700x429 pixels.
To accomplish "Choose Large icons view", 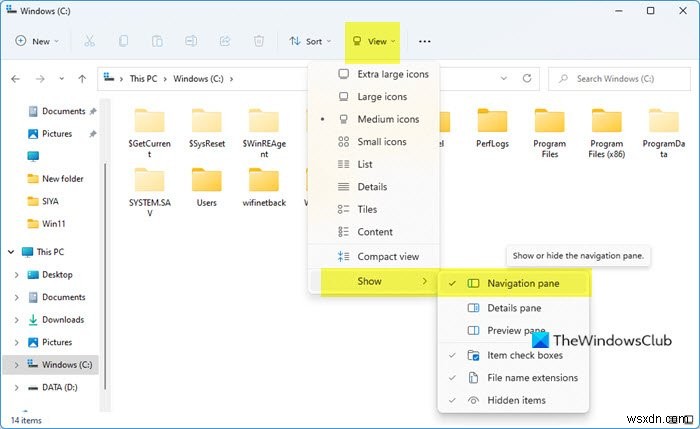I will pyautogui.click(x=374, y=97).
